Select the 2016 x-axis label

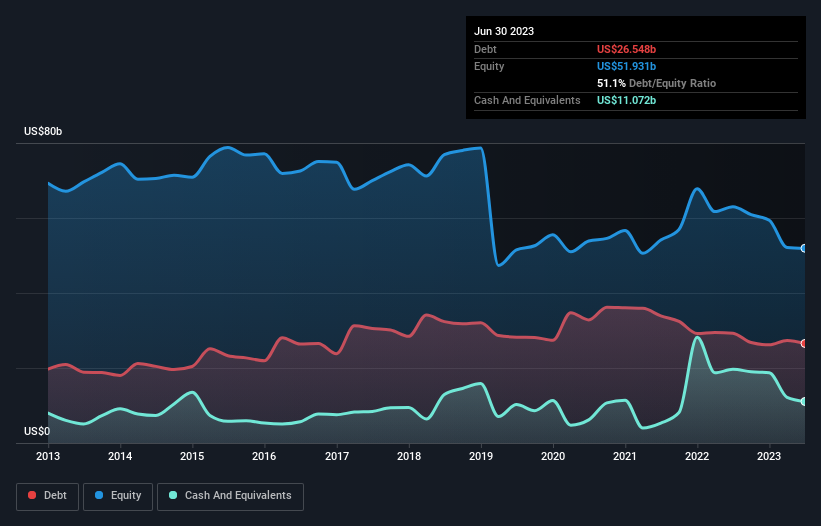(264, 456)
